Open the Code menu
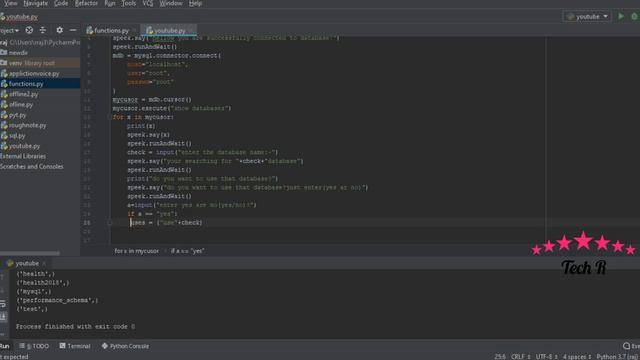The height and width of the screenshot is (360, 640). pos(61,3)
